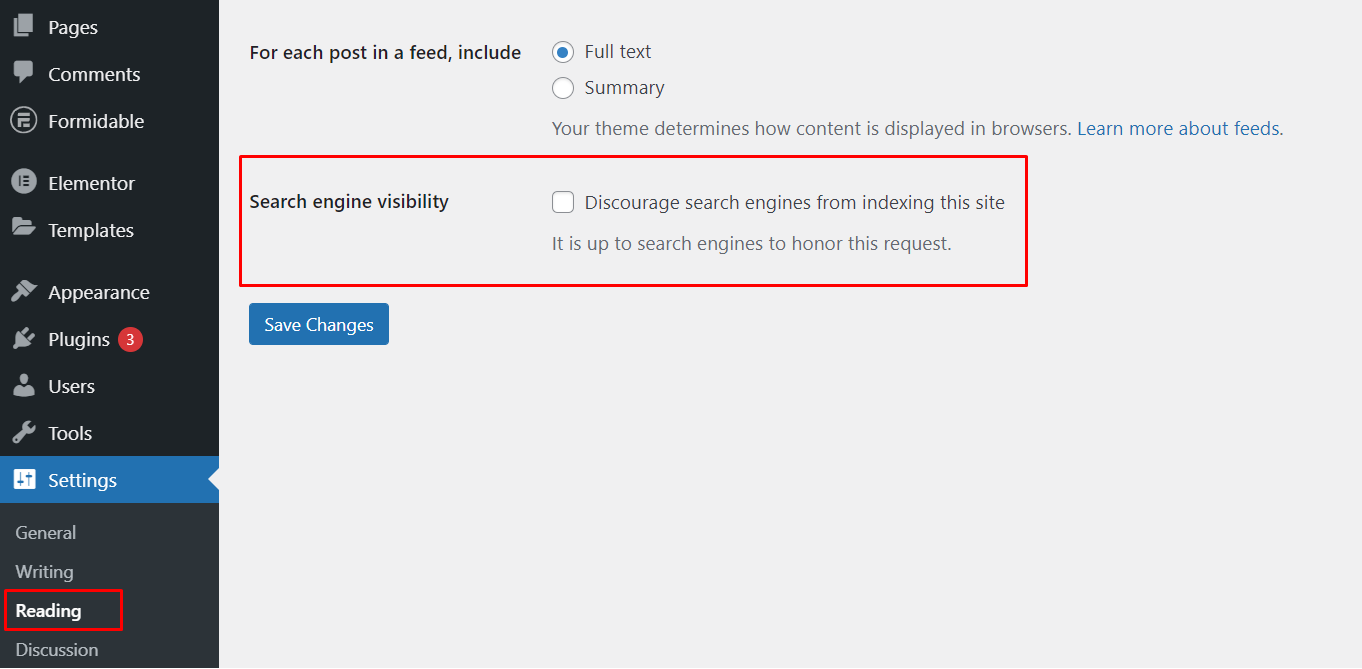Image resolution: width=1362 pixels, height=669 pixels.
Task: Go to the General settings page
Action: coord(45,532)
